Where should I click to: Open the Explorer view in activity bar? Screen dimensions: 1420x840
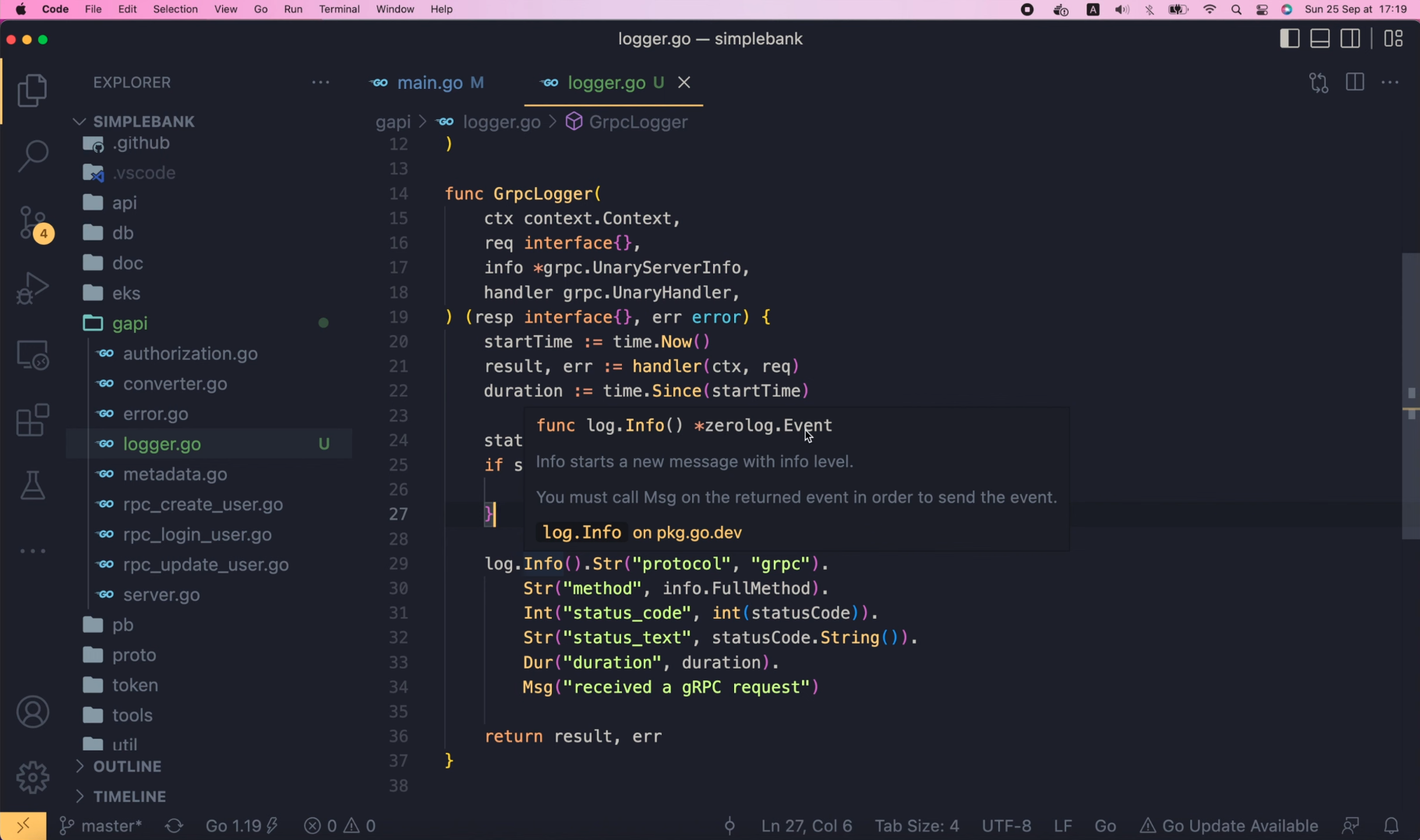point(33,90)
